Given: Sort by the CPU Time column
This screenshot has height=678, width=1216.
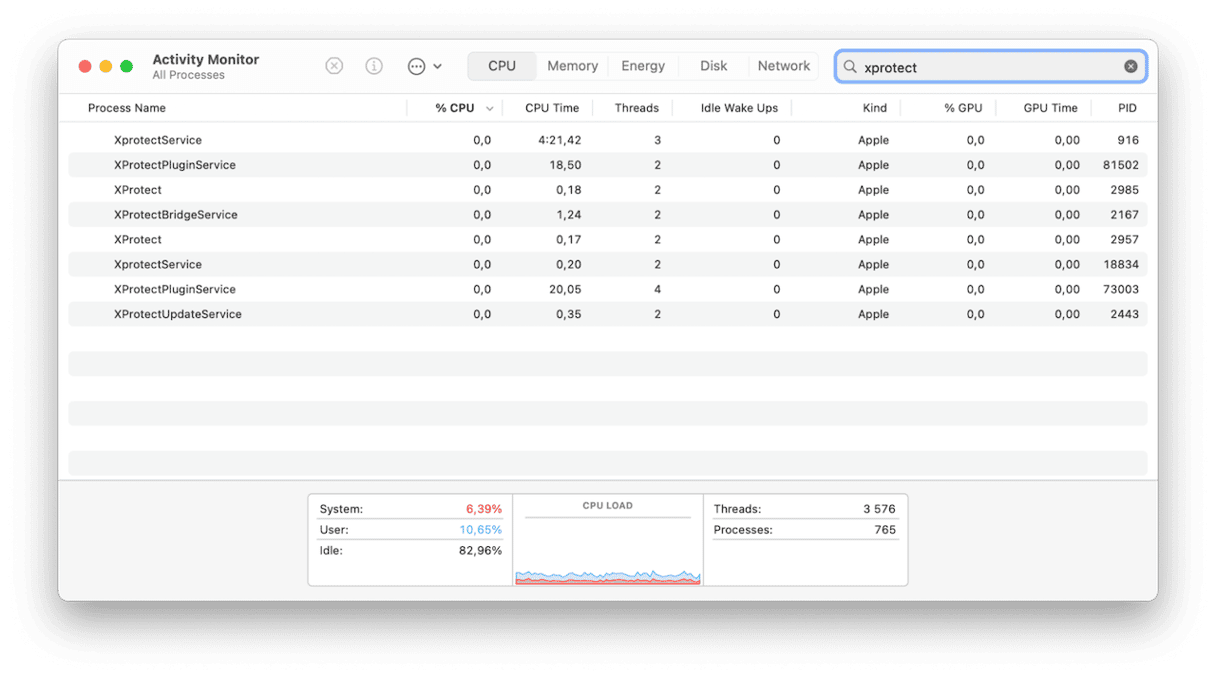Looking at the screenshot, I should (552, 108).
